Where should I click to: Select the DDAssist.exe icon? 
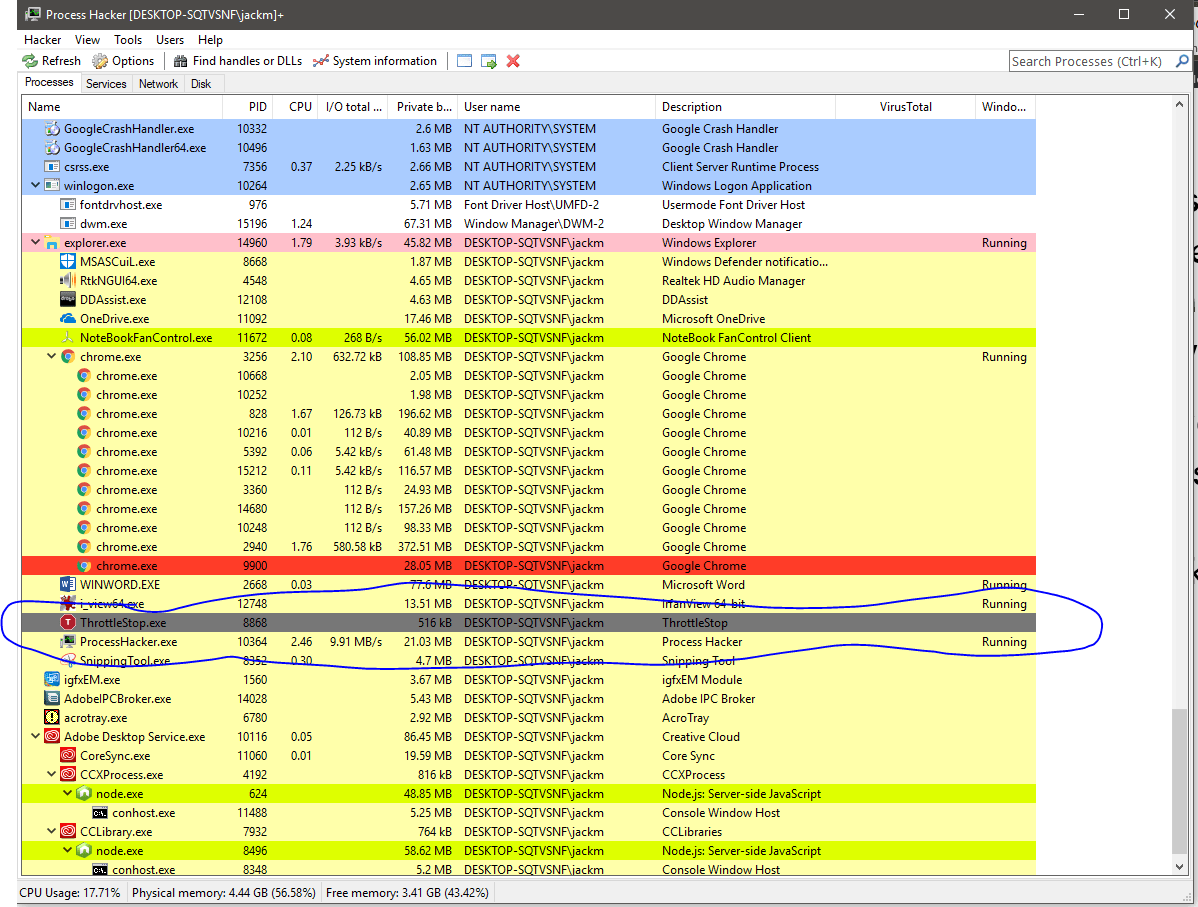coord(68,300)
